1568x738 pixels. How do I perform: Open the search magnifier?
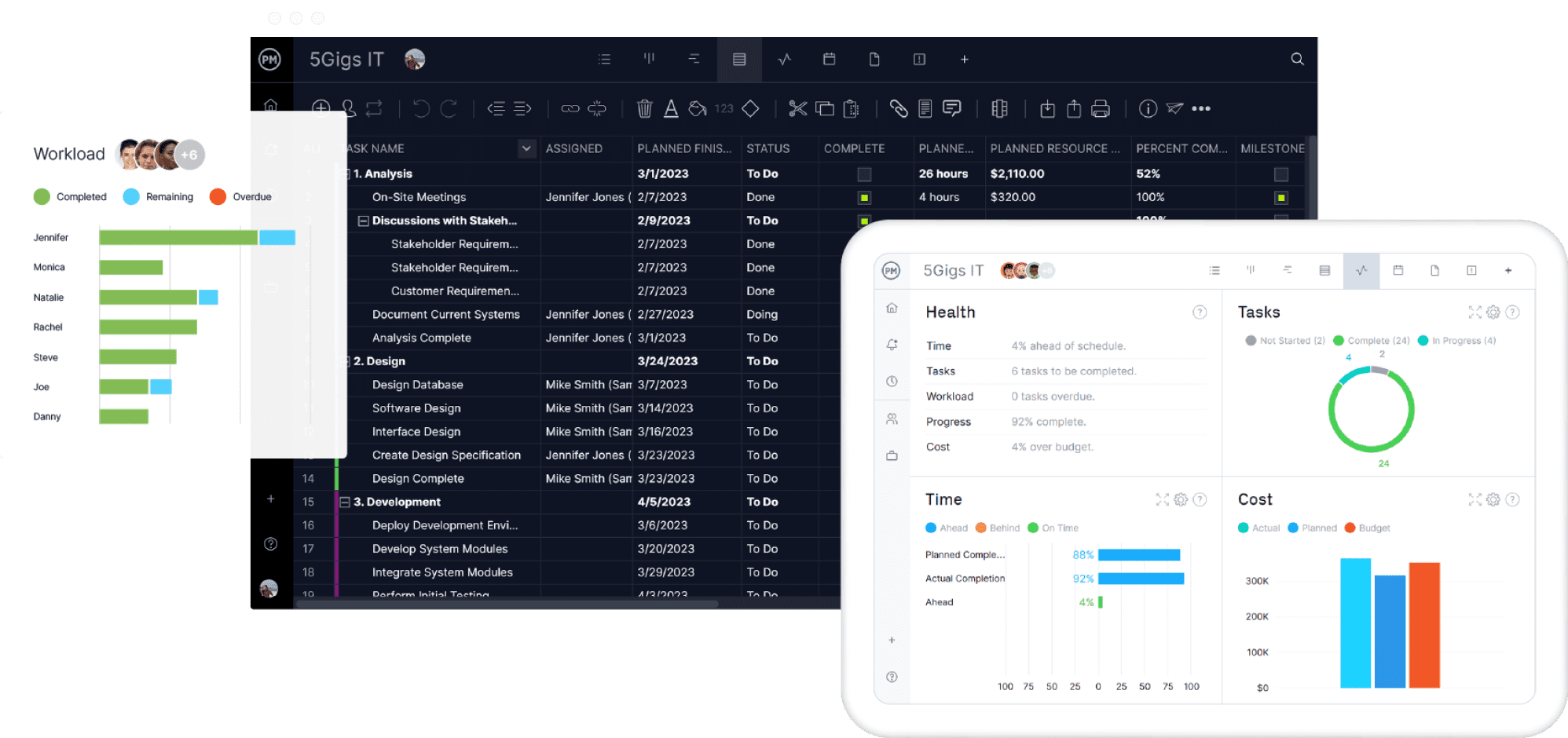1297,59
